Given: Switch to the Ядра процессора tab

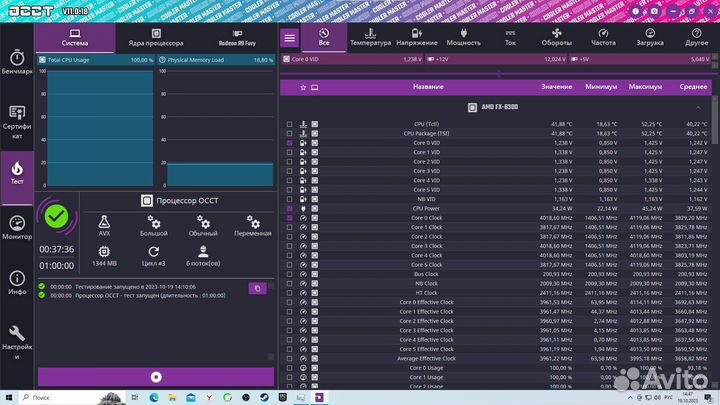Looking at the screenshot, I should (x=156, y=38).
